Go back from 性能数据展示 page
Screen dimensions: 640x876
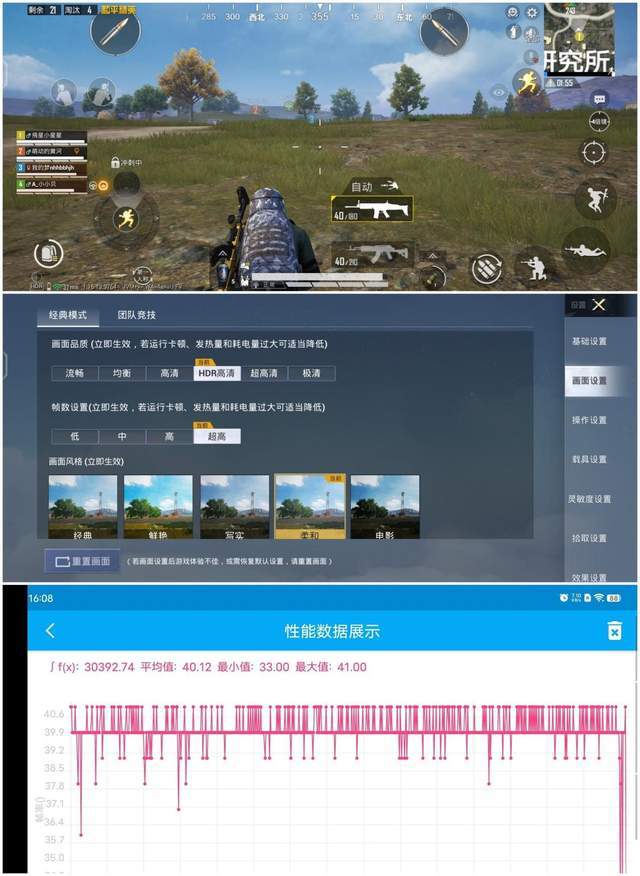[x=50, y=631]
